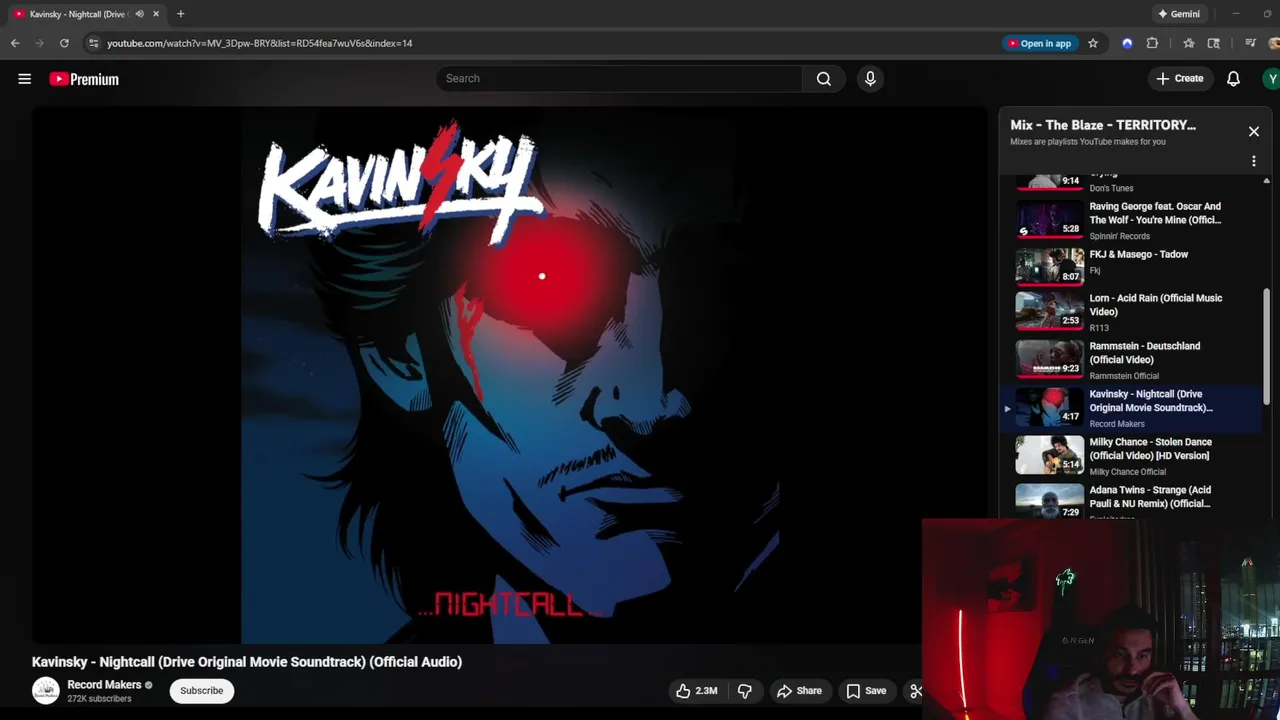Click the blue circular extension icon
1280x720 pixels.
1127,43
